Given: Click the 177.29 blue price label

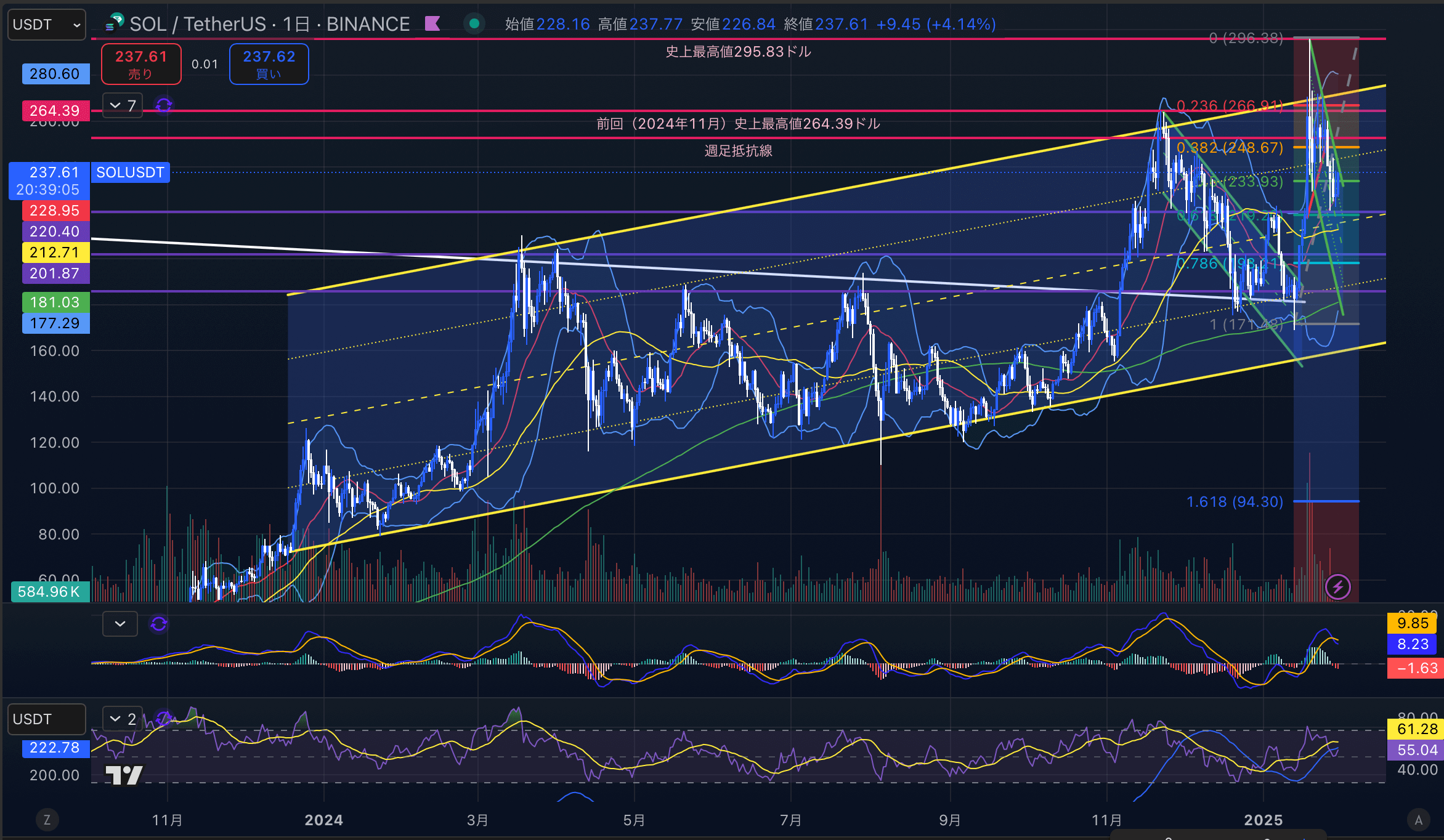Looking at the screenshot, I should click(x=55, y=323).
